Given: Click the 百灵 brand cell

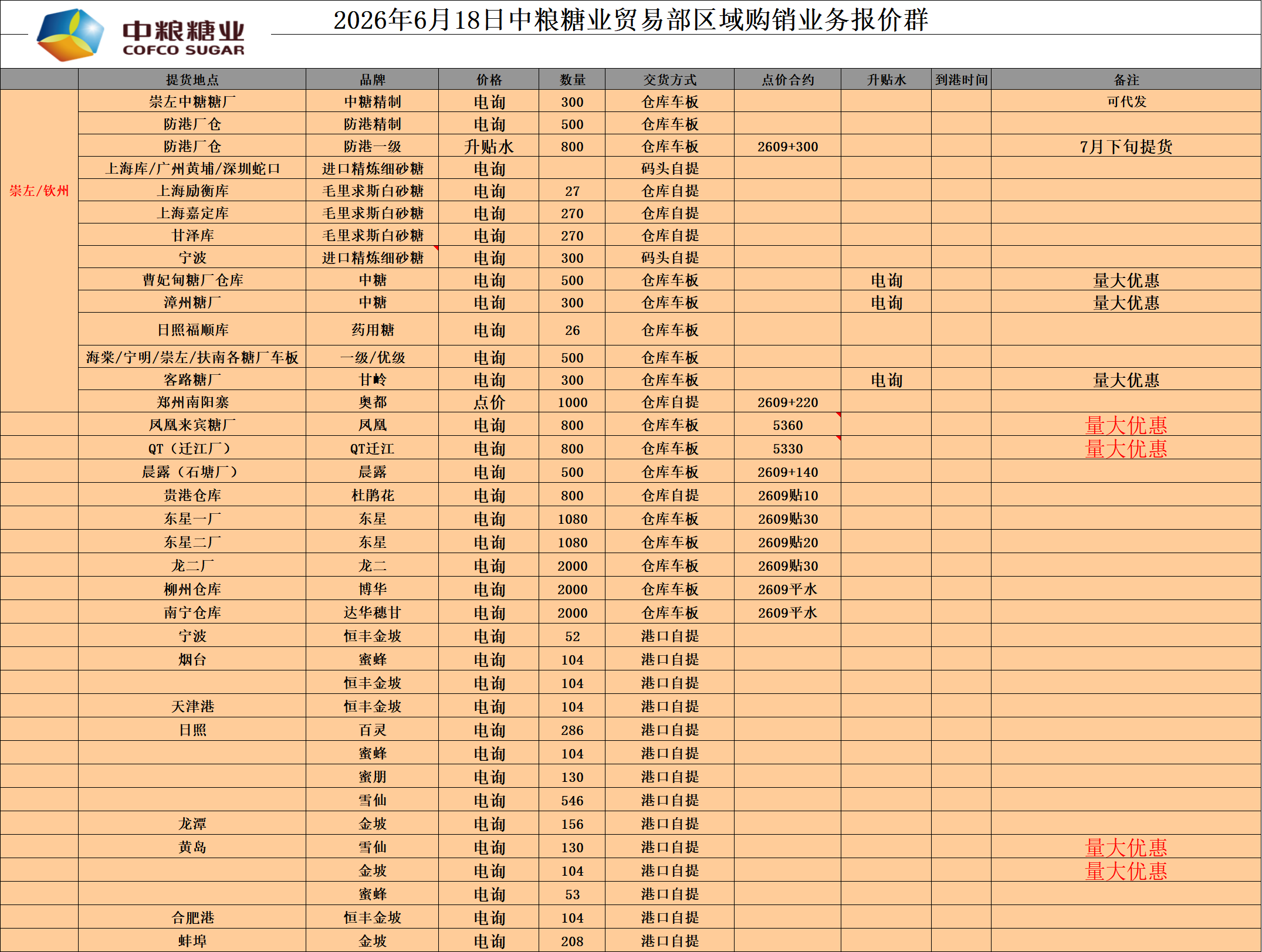Looking at the screenshot, I should tap(373, 730).
